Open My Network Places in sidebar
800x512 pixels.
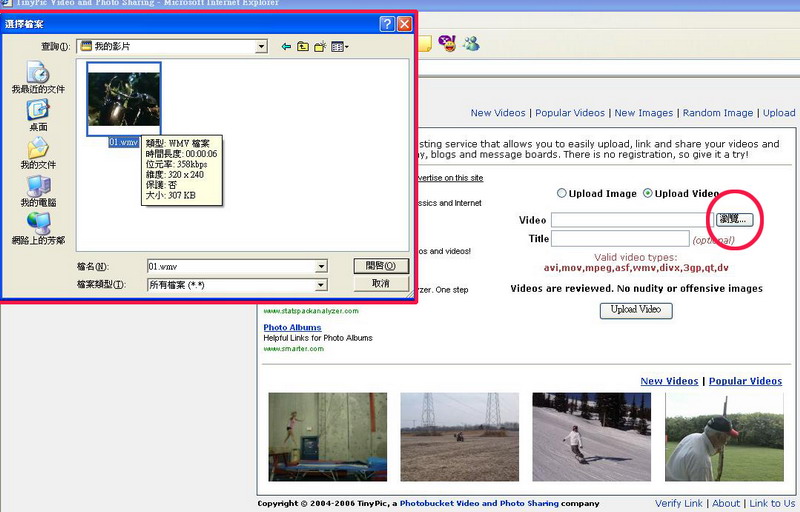[38, 229]
